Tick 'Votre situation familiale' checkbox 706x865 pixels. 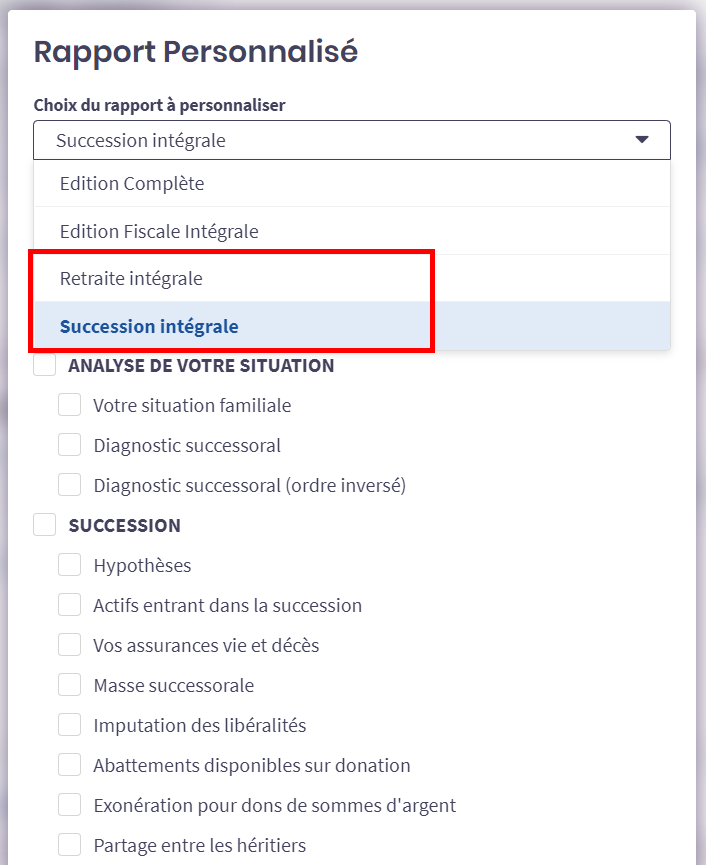tap(69, 405)
